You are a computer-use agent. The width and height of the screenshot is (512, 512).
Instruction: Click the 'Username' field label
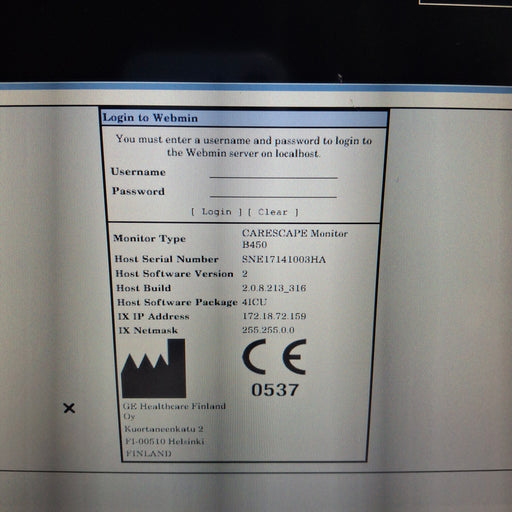pyautogui.click(x=138, y=172)
